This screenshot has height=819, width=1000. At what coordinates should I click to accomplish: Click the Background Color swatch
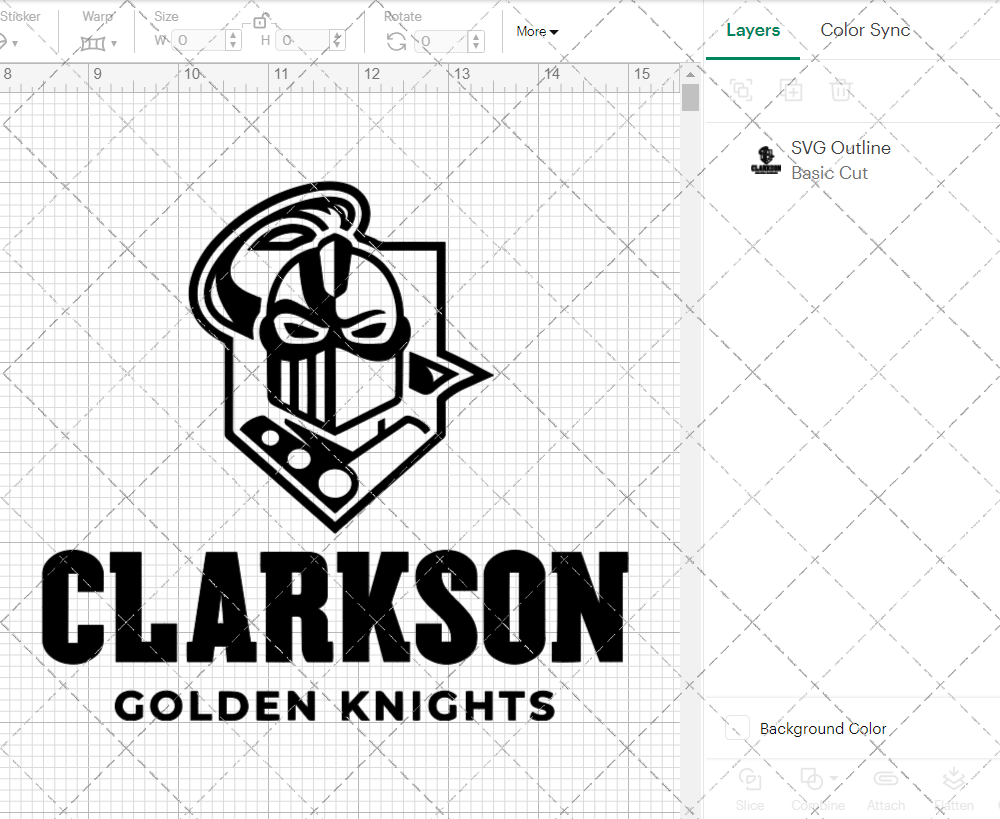(736, 728)
